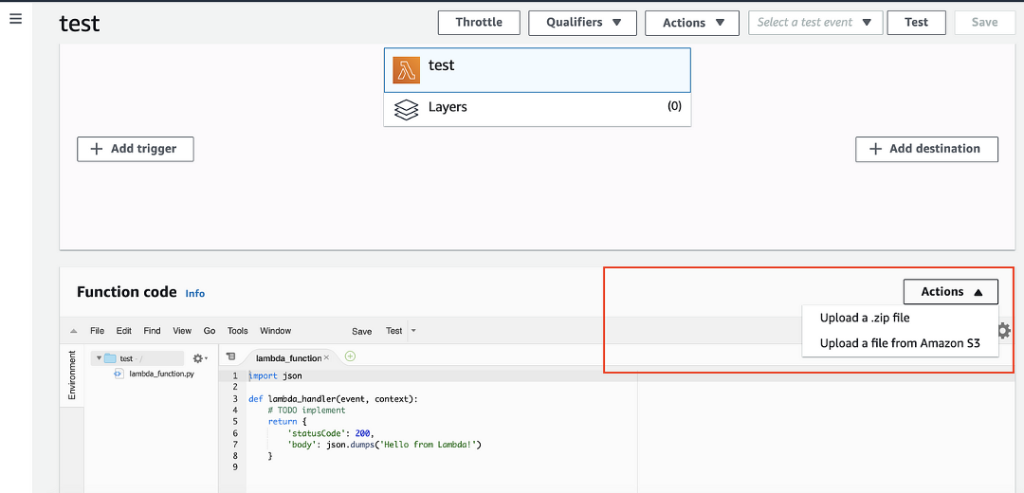The image size is (1024, 493).
Task: Open the Qualifiers dropdown
Action: (x=583, y=22)
